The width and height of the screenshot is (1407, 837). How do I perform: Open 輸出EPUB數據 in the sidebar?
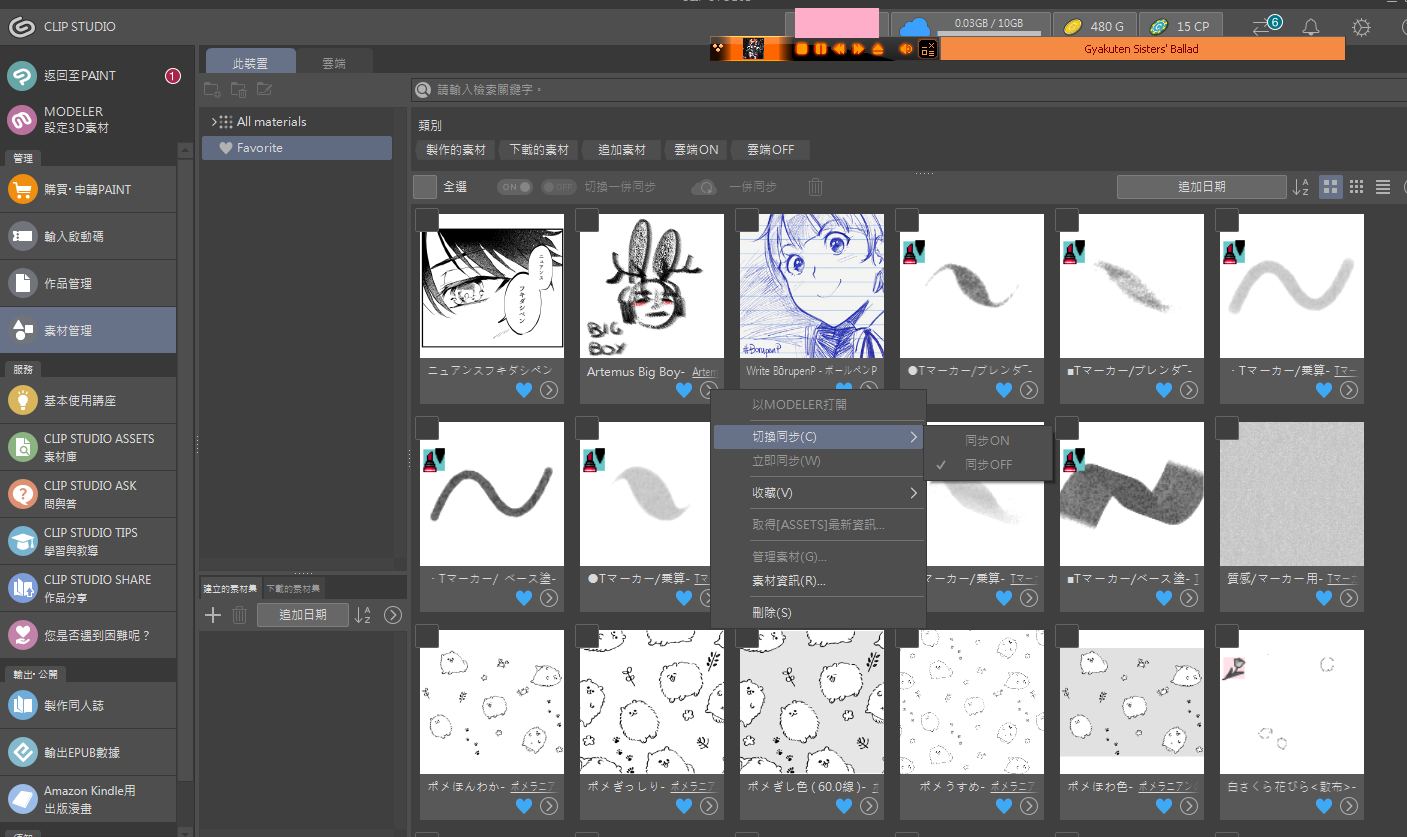[x=88, y=752]
